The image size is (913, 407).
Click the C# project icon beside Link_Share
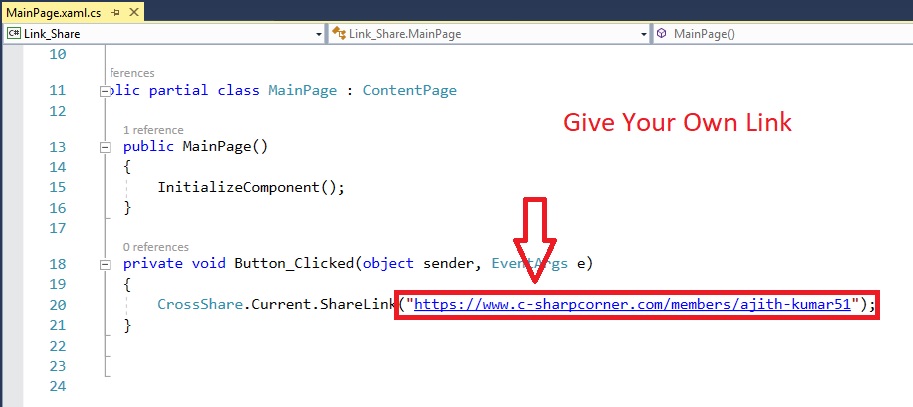[14, 34]
